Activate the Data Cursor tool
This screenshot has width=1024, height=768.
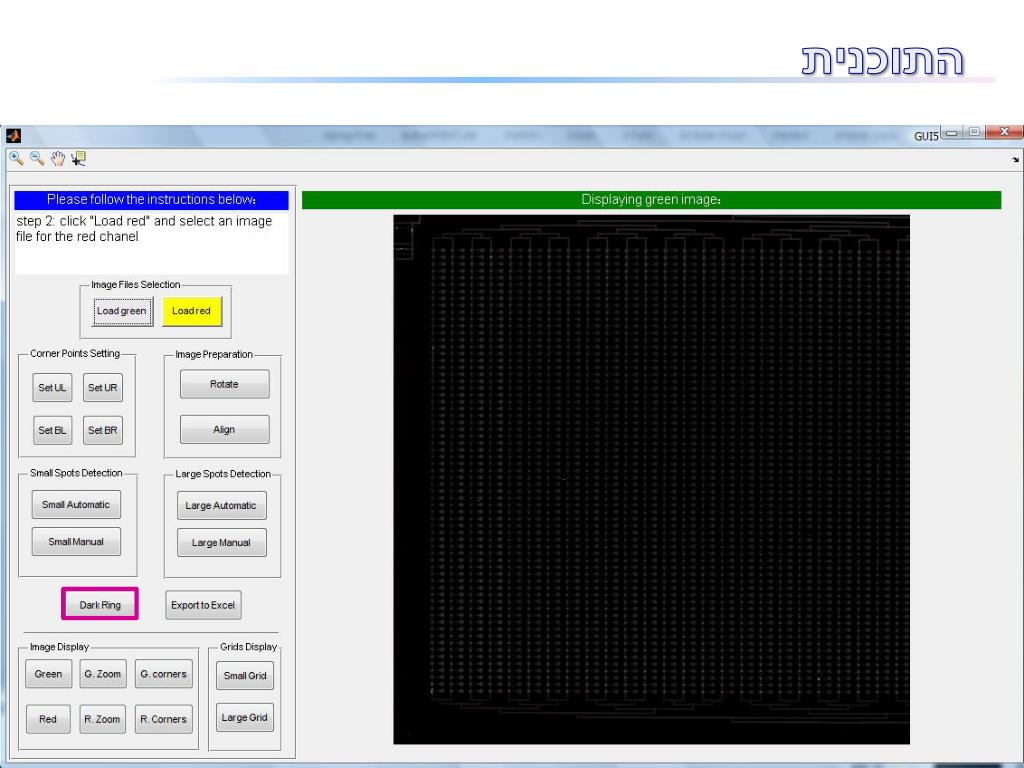(78, 158)
